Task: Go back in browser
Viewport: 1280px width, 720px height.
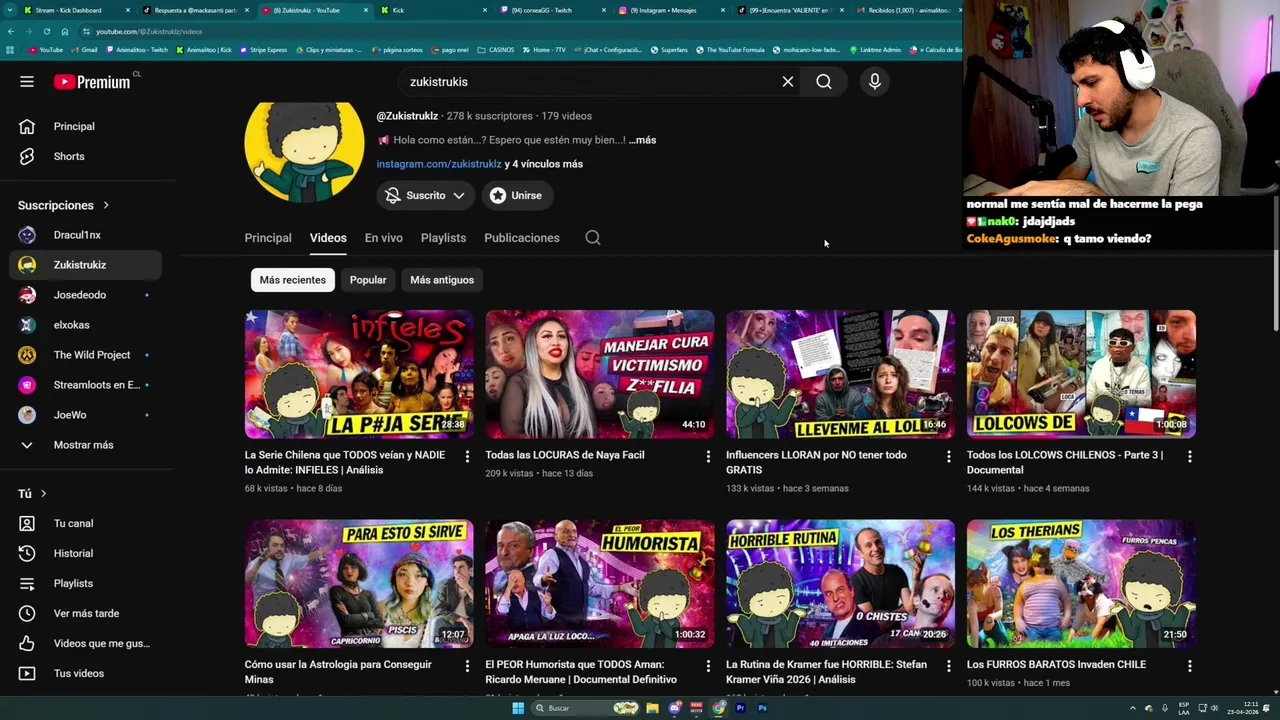Action: (11, 32)
